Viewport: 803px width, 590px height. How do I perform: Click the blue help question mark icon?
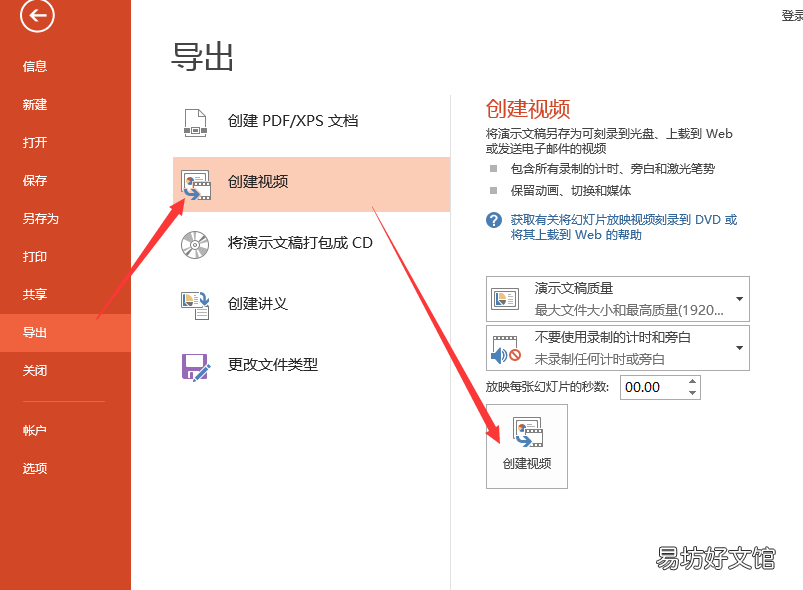[x=494, y=220]
